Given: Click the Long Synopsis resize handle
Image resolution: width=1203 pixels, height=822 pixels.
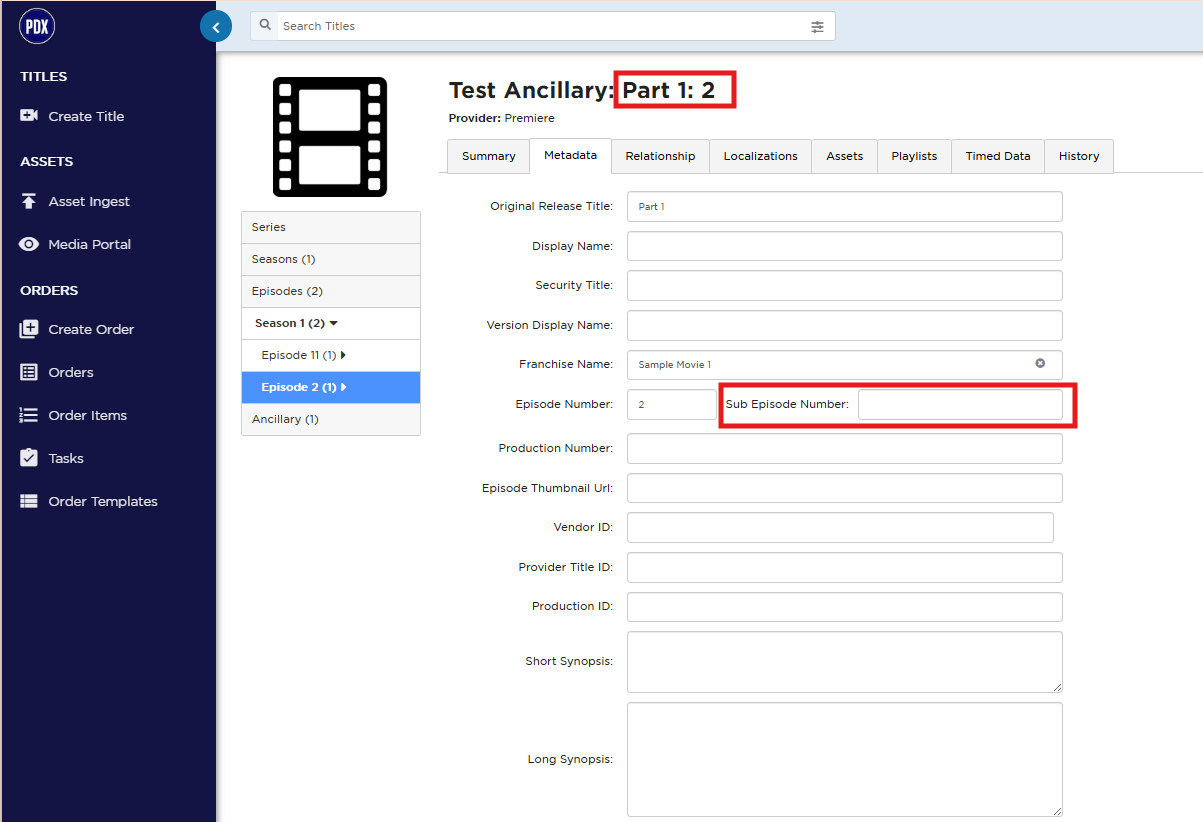Looking at the screenshot, I should coord(1056,811).
